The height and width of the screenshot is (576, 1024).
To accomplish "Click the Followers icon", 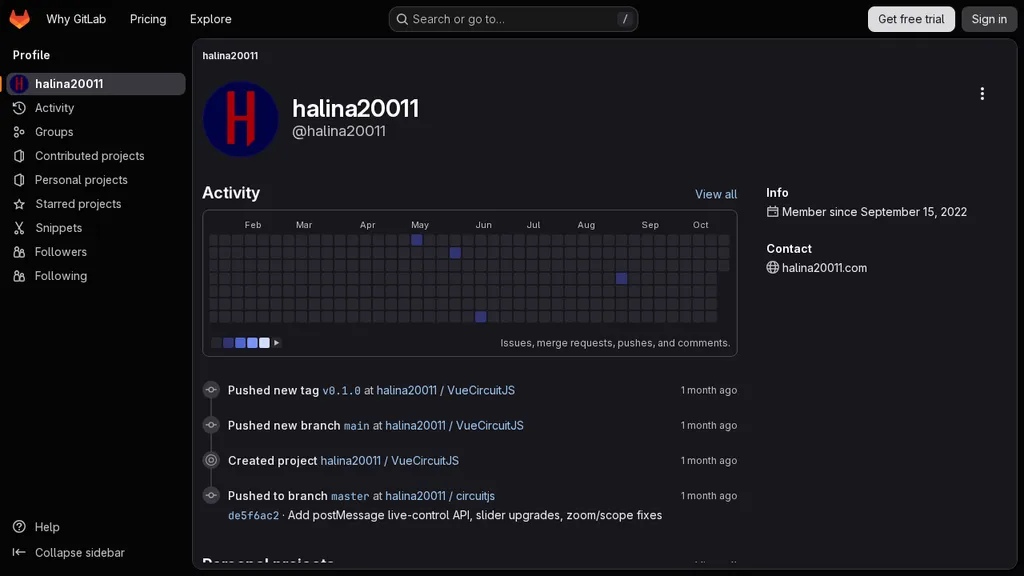I will (19, 251).
